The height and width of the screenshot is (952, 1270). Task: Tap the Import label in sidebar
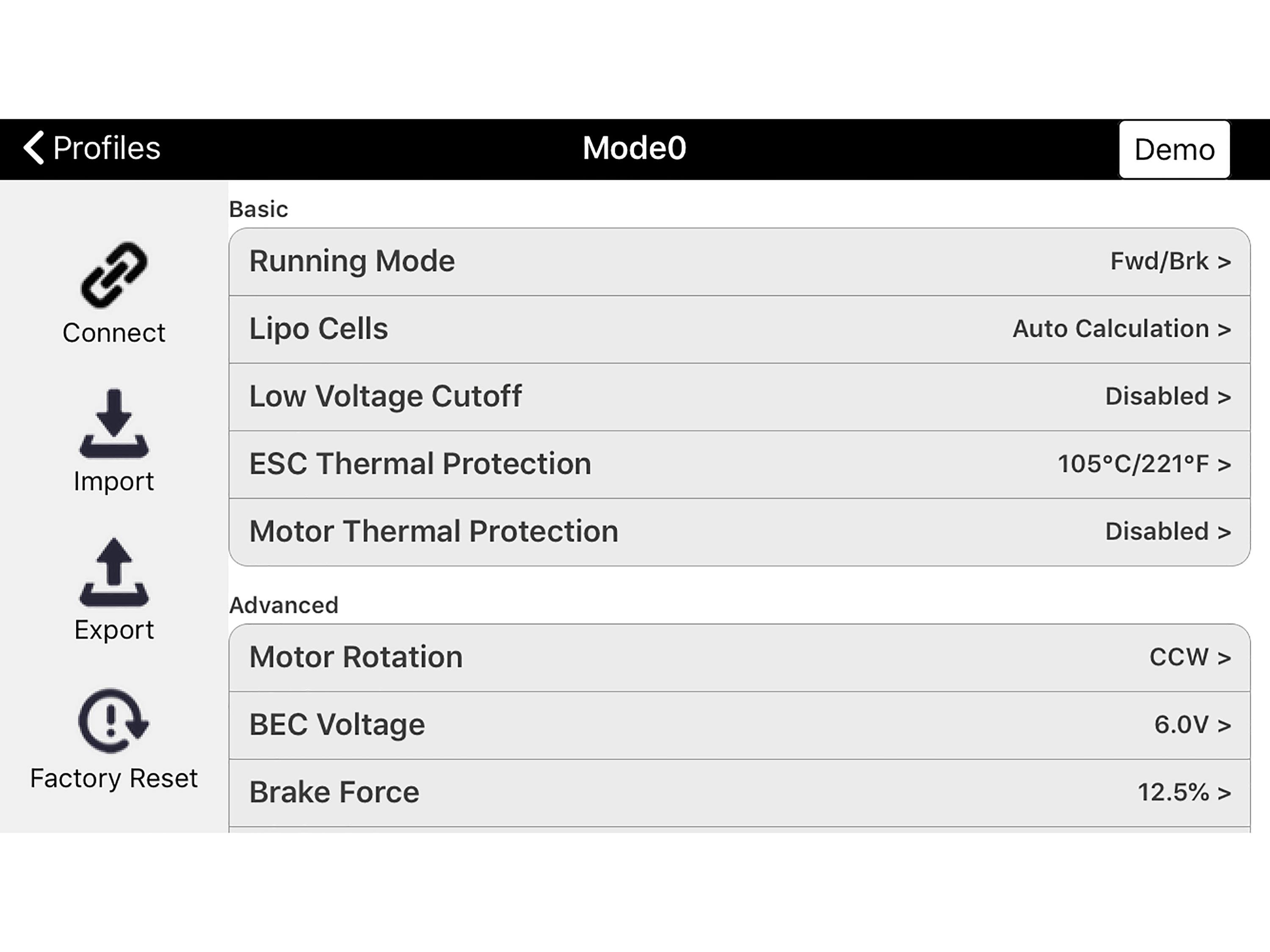point(114,481)
